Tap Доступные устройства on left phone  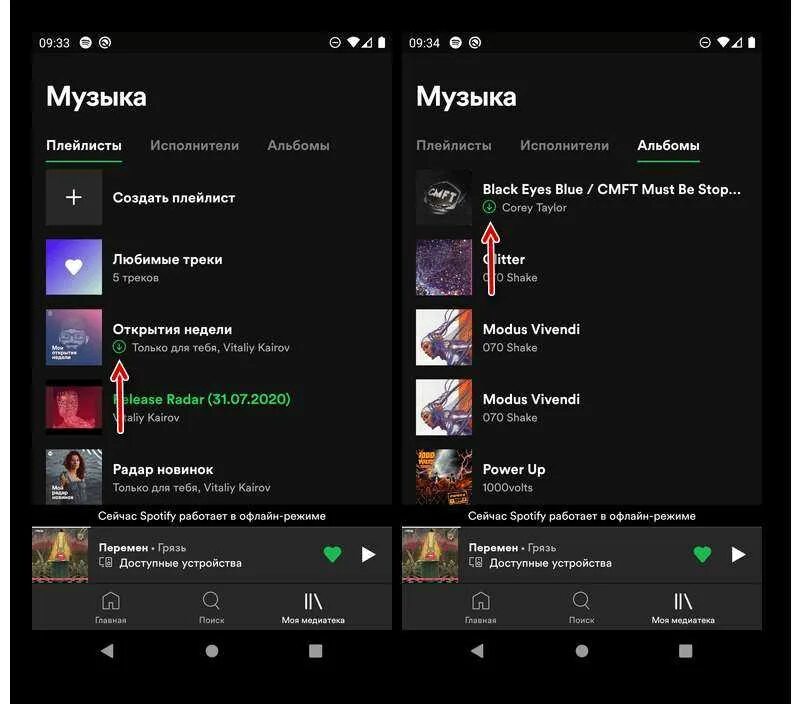(x=180, y=563)
